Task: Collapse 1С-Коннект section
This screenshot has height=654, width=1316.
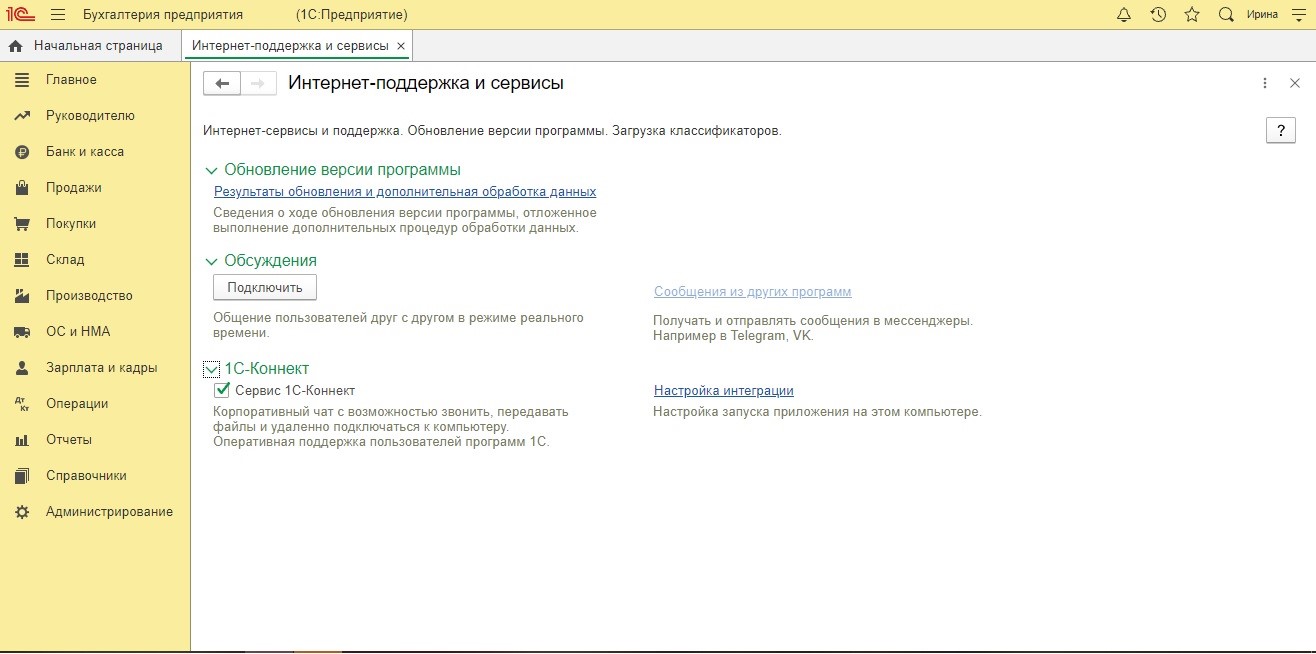Action: tap(211, 369)
